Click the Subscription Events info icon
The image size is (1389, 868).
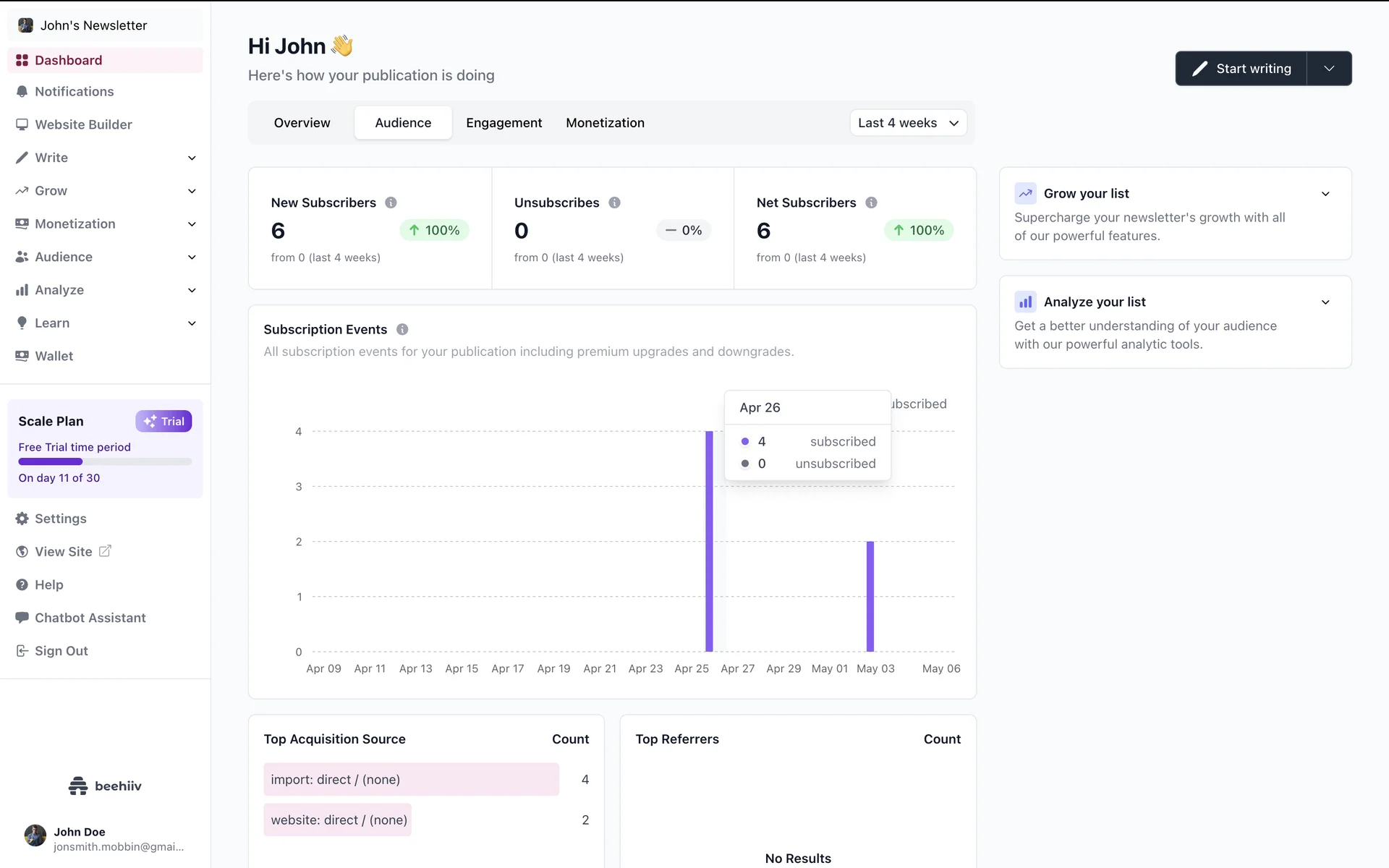pos(402,329)
